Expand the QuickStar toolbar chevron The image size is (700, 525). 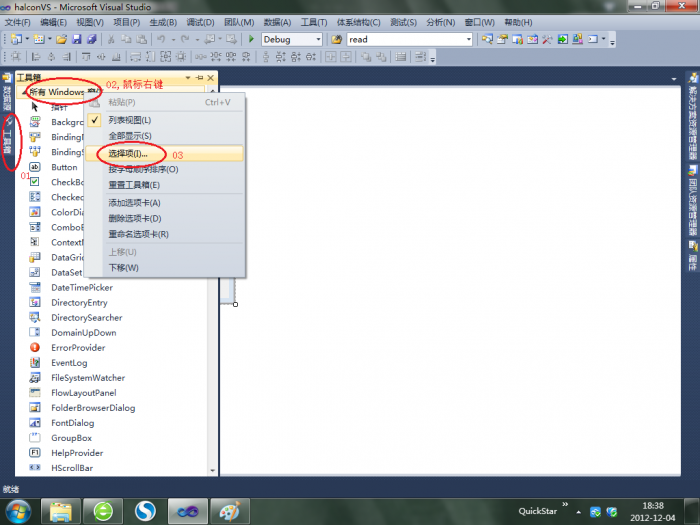[x=565, y=504]
